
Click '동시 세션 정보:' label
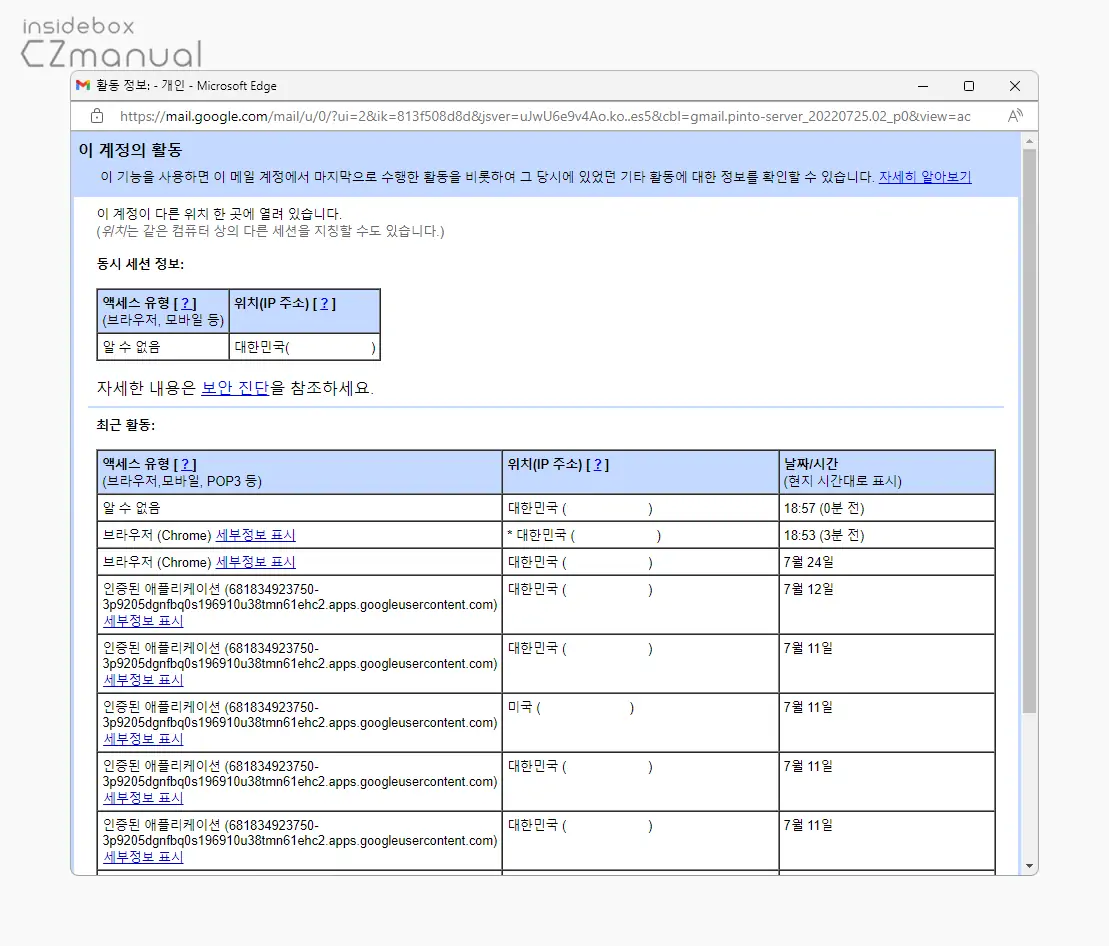pyautogui.click(x=140, y=264)
